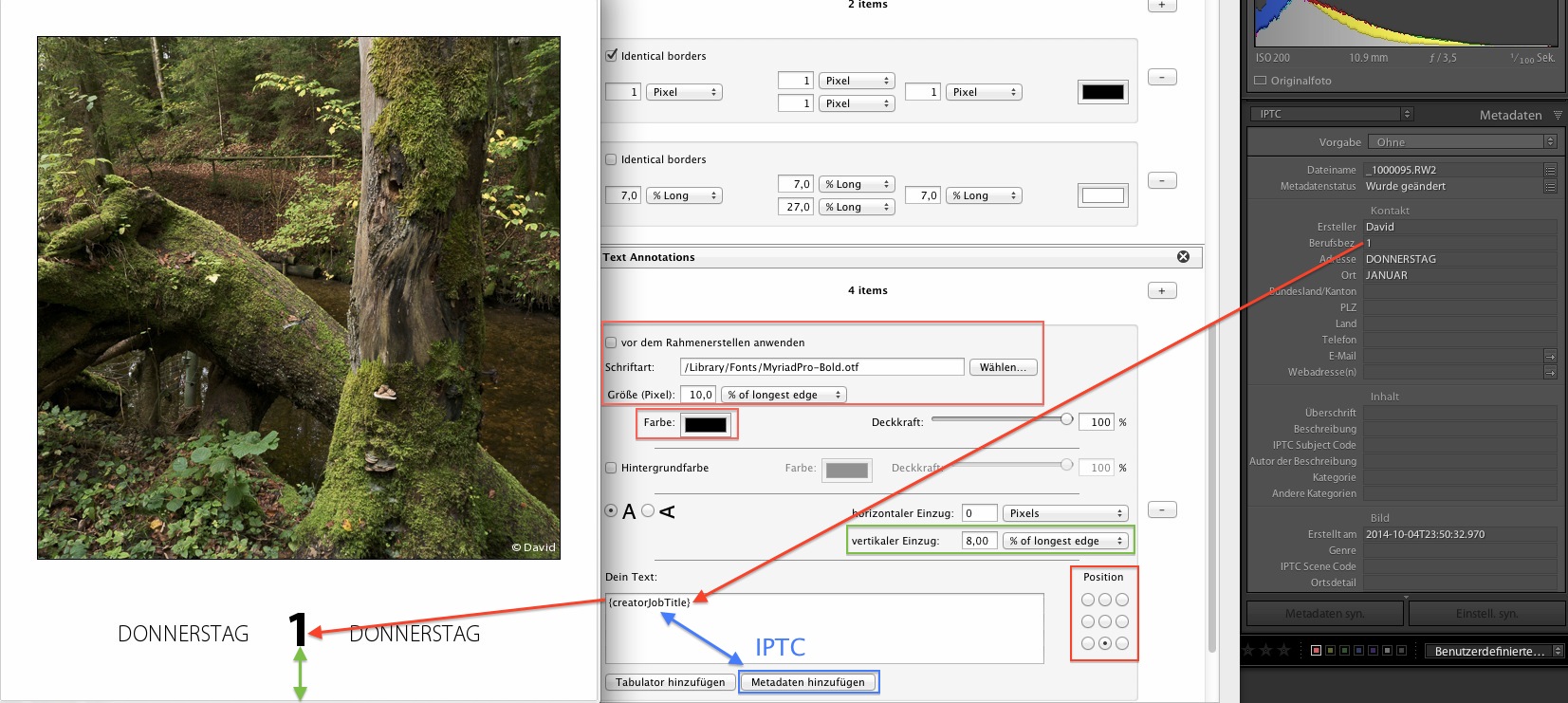The image size is (1568, 703).
Task: Open the black text Farbe swatch
Action: (706, 424)
